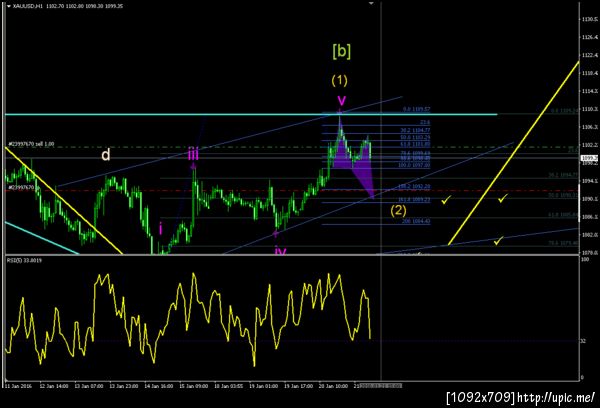Click the check mark right of yellow rising trendline
The height and width of the screenshot is (408, 600).
point(502,198)
